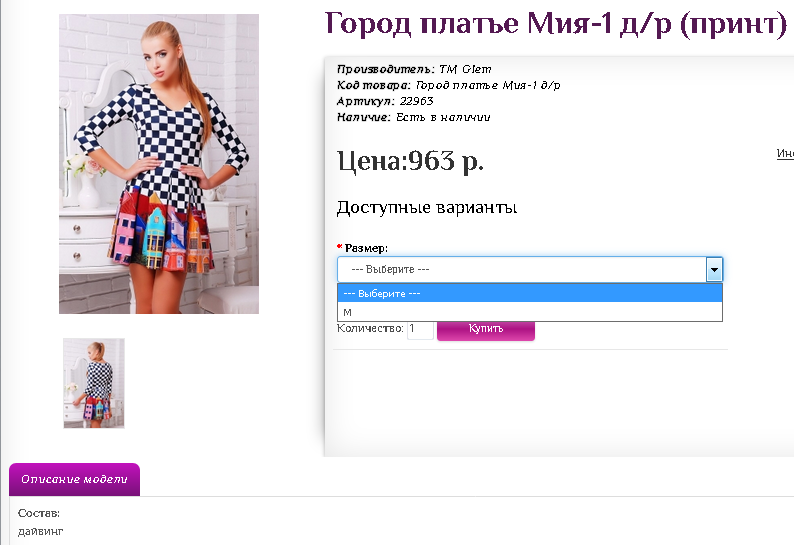This screenshot has height=545, width=794.
Task: Click the 'Доступные варианты' heading
Action: (426, 208)
